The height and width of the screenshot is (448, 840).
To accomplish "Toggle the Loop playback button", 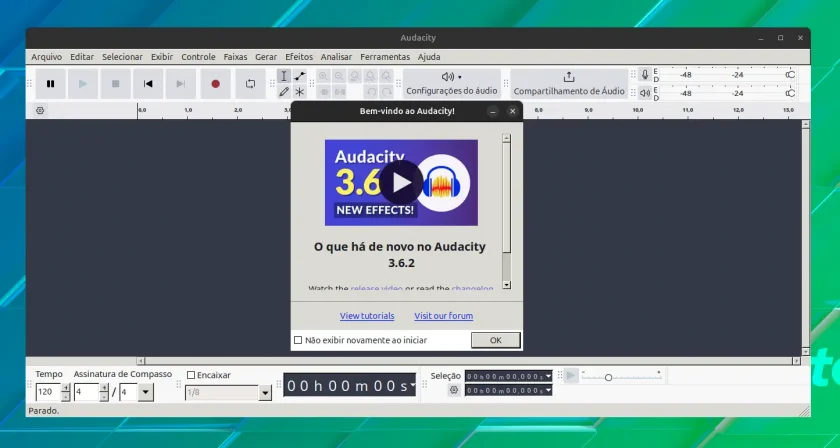I will pos(250,84).
